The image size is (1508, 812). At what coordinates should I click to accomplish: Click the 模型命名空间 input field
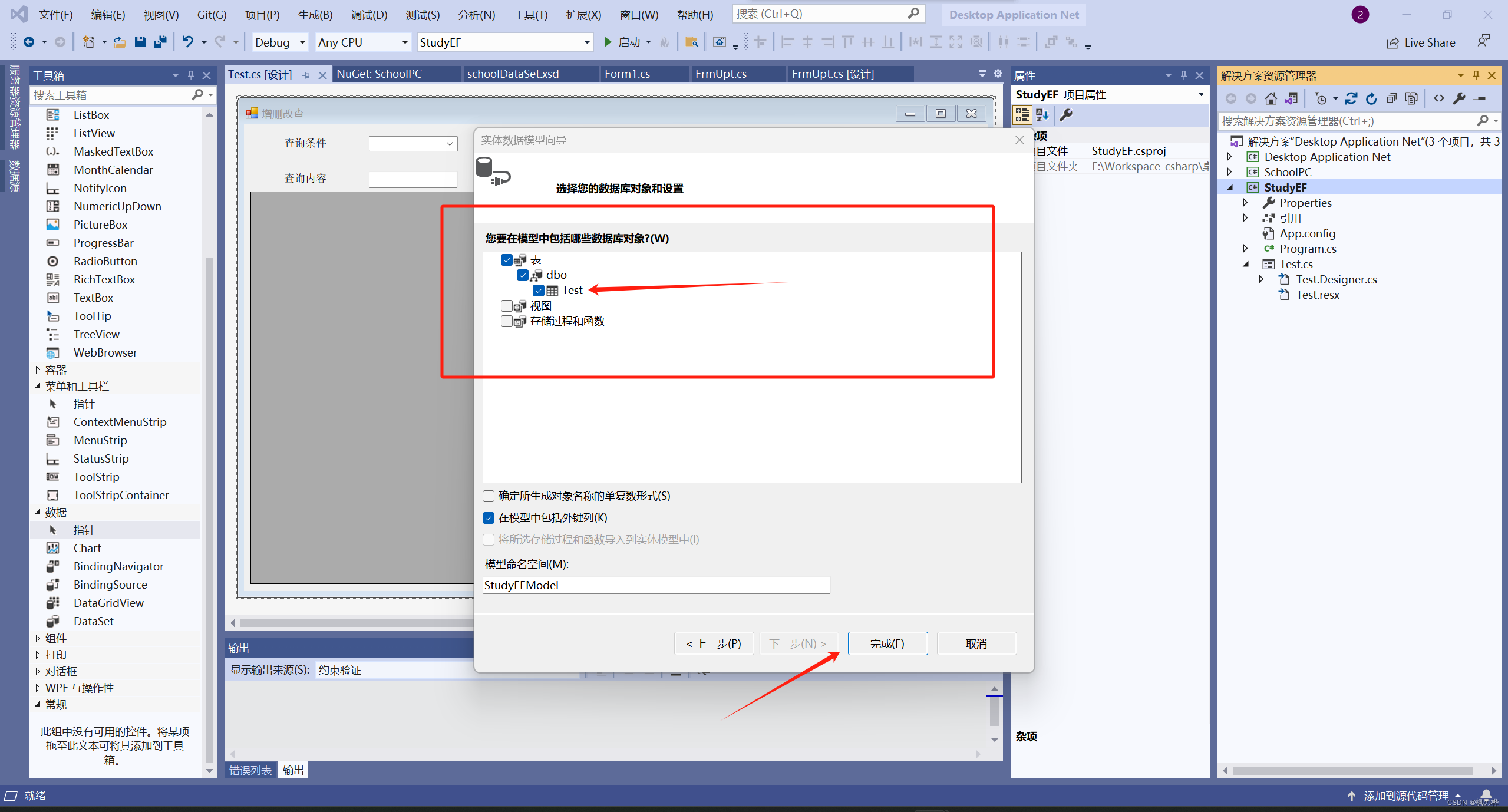656,585
